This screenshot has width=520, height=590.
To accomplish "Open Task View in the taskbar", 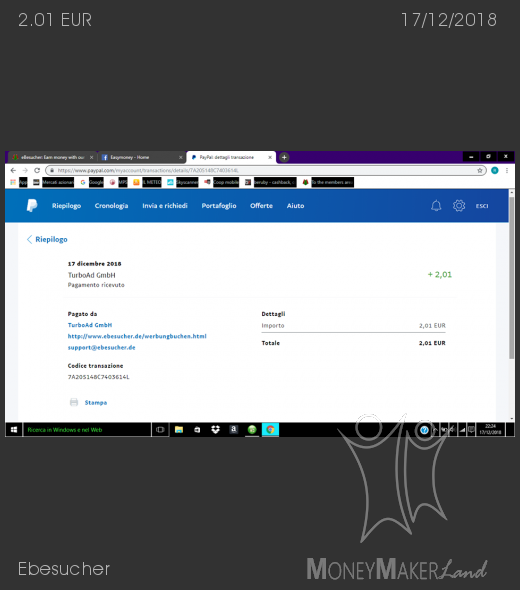I will pos(160,430).
